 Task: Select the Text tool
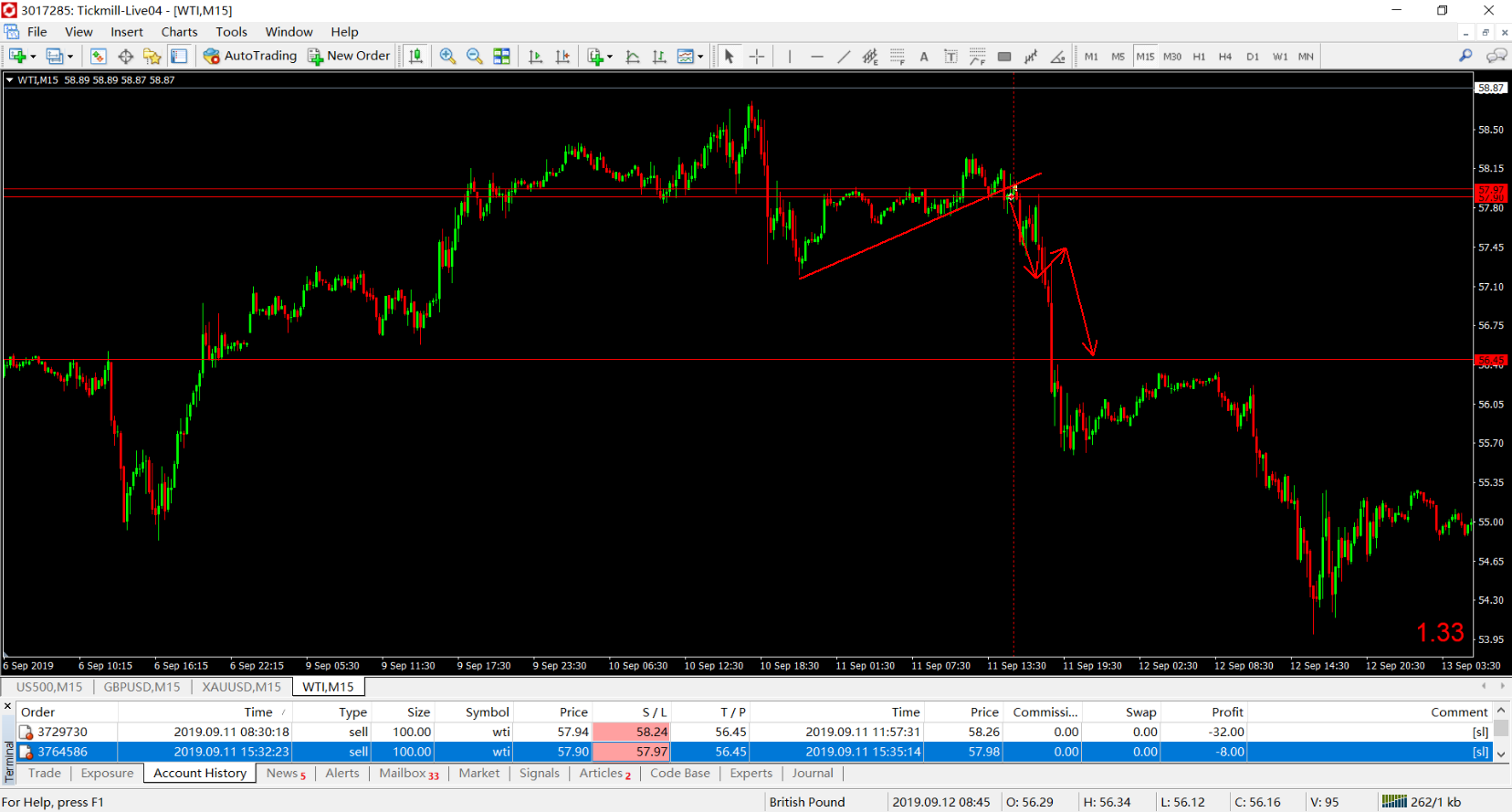point(924,57)
